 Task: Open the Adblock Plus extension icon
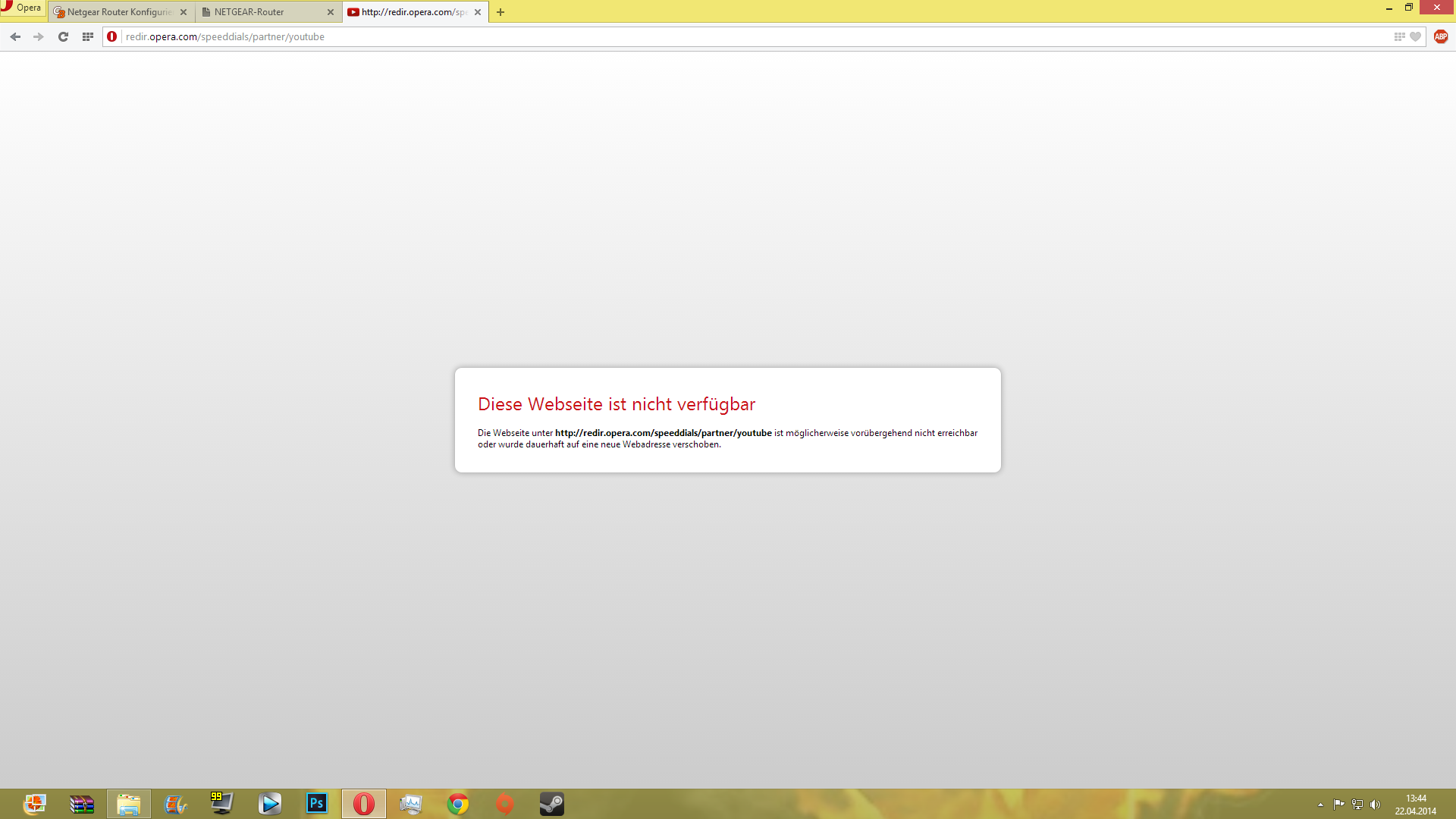(1441, 36)
